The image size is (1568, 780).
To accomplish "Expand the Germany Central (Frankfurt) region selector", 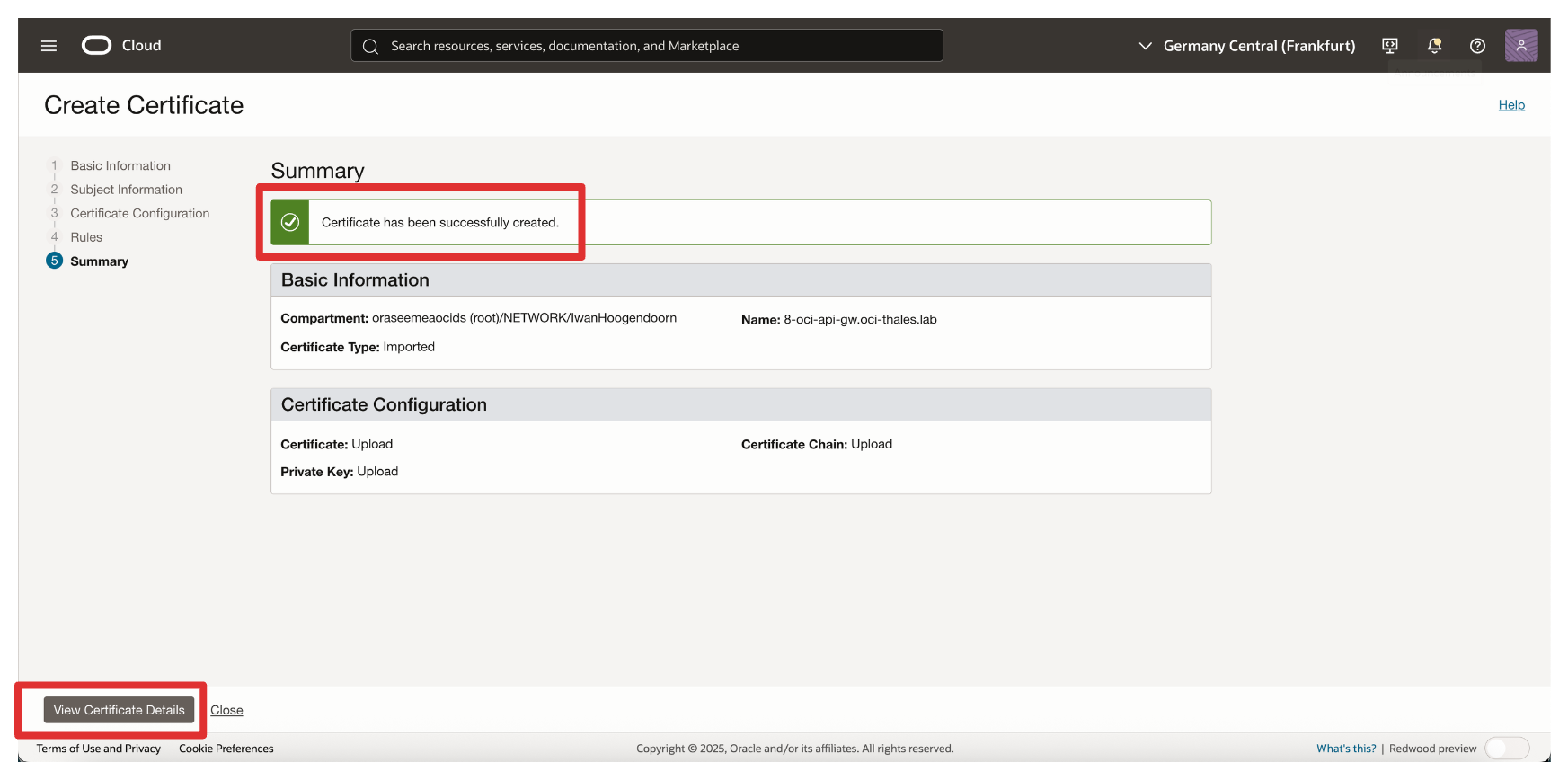I will (x=1246, y=46).
